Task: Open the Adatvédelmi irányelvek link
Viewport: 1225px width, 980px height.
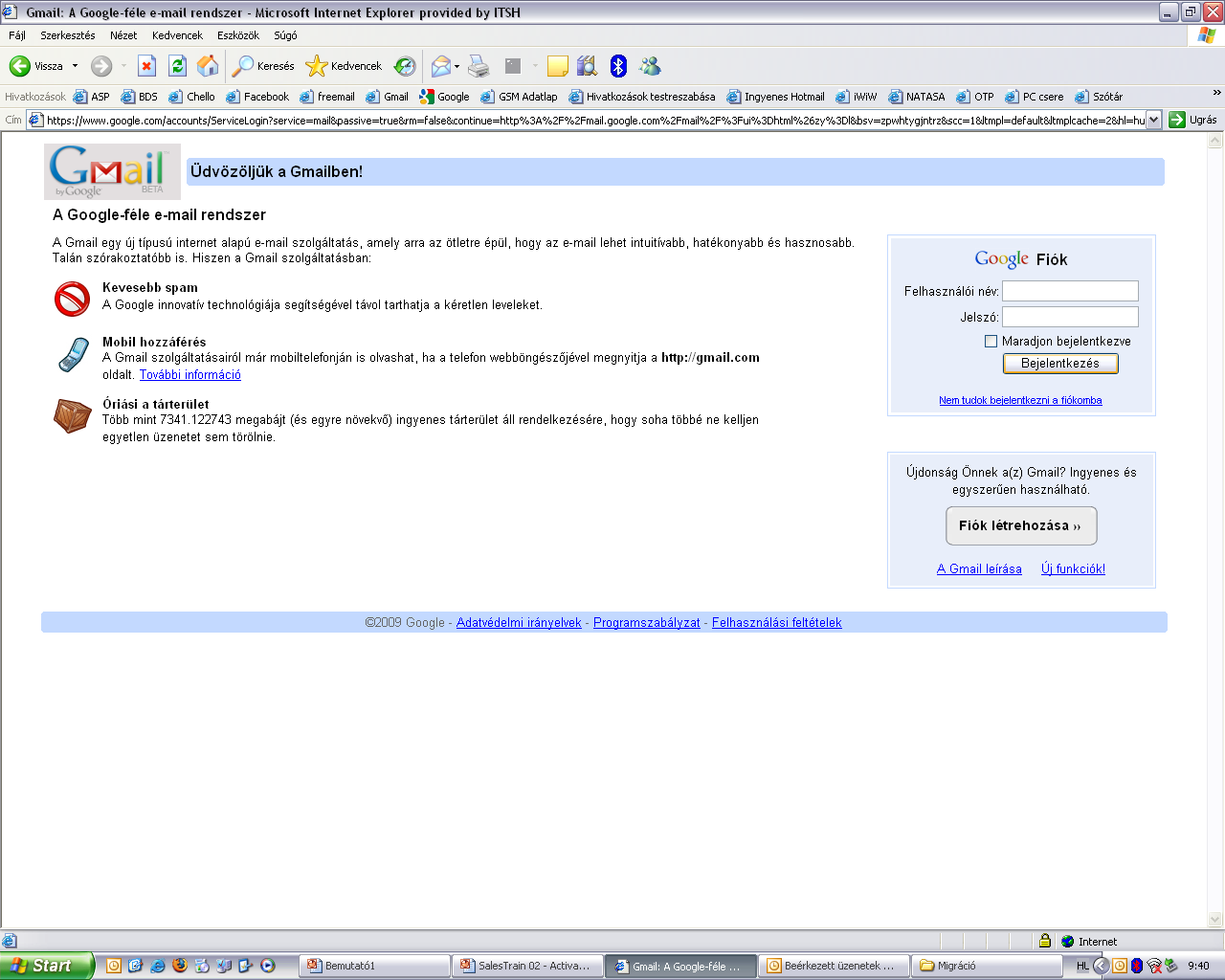Action: [519, 622]
